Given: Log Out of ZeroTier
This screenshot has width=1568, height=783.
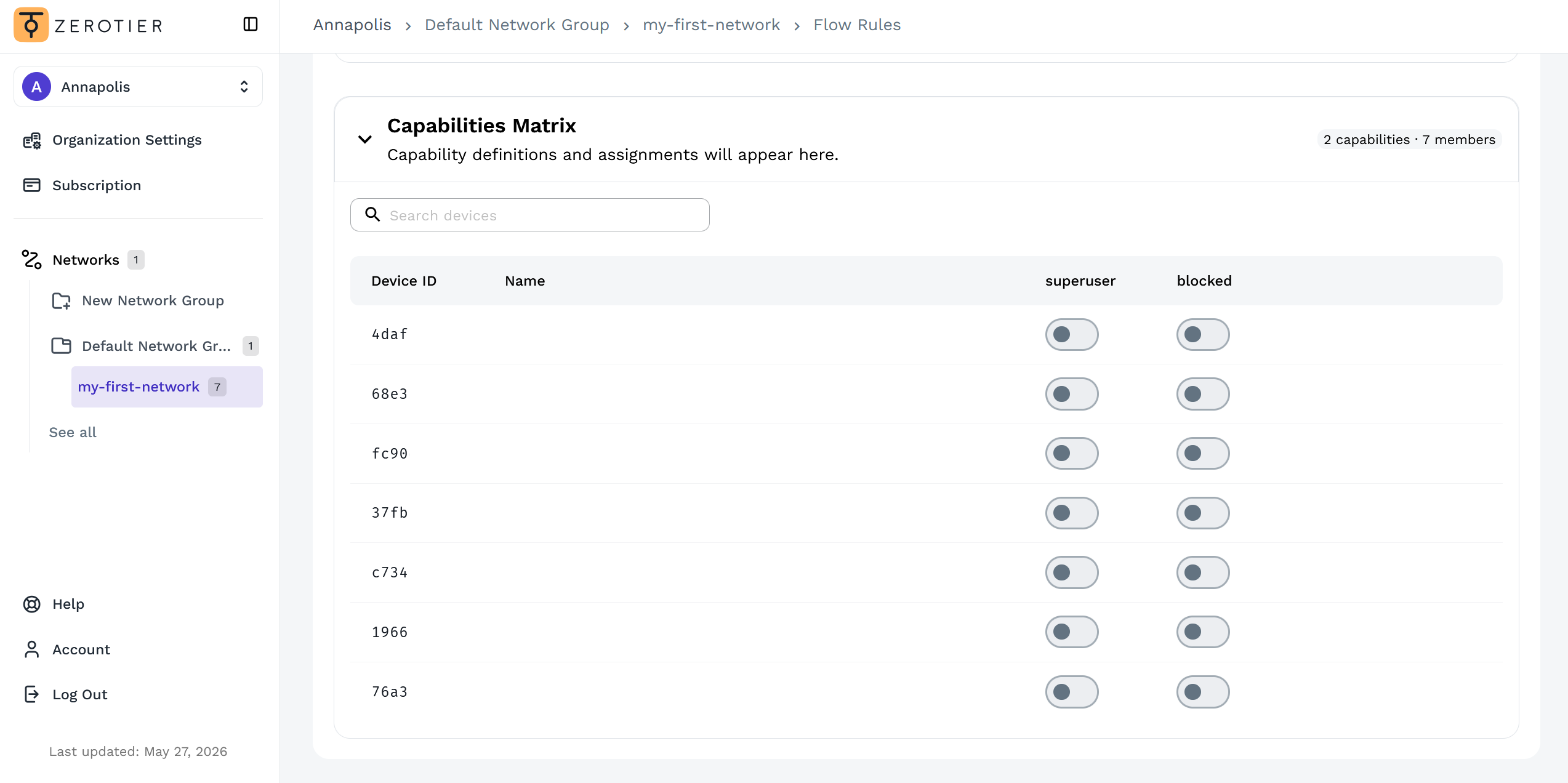Looking at the screenshot, I should (80, 694).
